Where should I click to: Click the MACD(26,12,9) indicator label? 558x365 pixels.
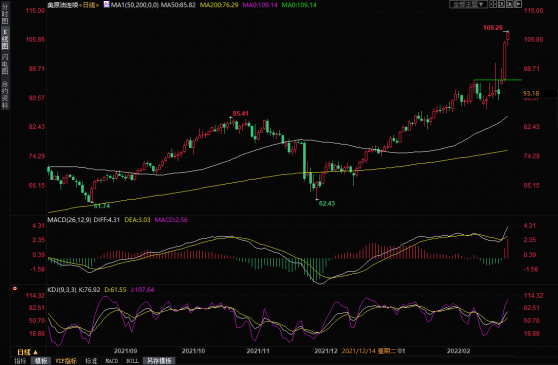tap(69, 220)
